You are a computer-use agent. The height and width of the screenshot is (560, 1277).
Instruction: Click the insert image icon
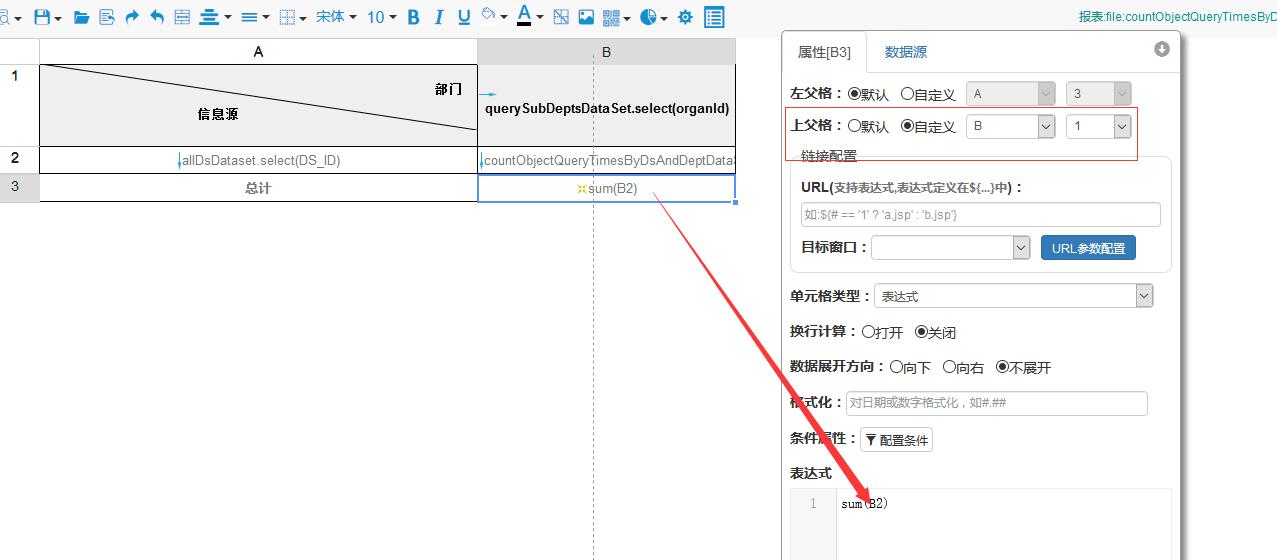[x=586, y=17]
